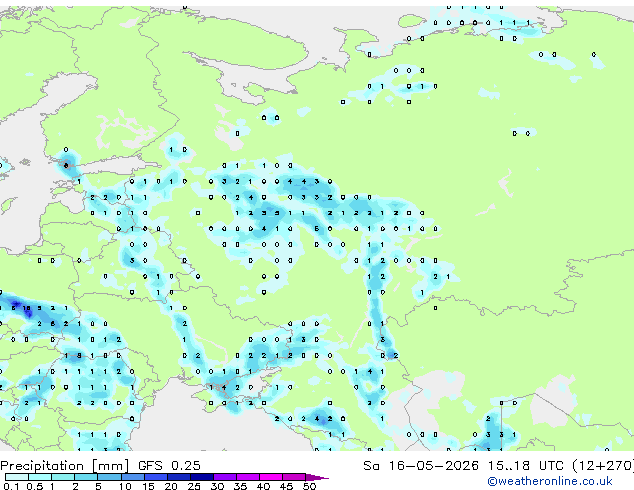Click the 20–25 mm legend color swatch
Viewport: 634px width, 490px height.
point(179,477)
